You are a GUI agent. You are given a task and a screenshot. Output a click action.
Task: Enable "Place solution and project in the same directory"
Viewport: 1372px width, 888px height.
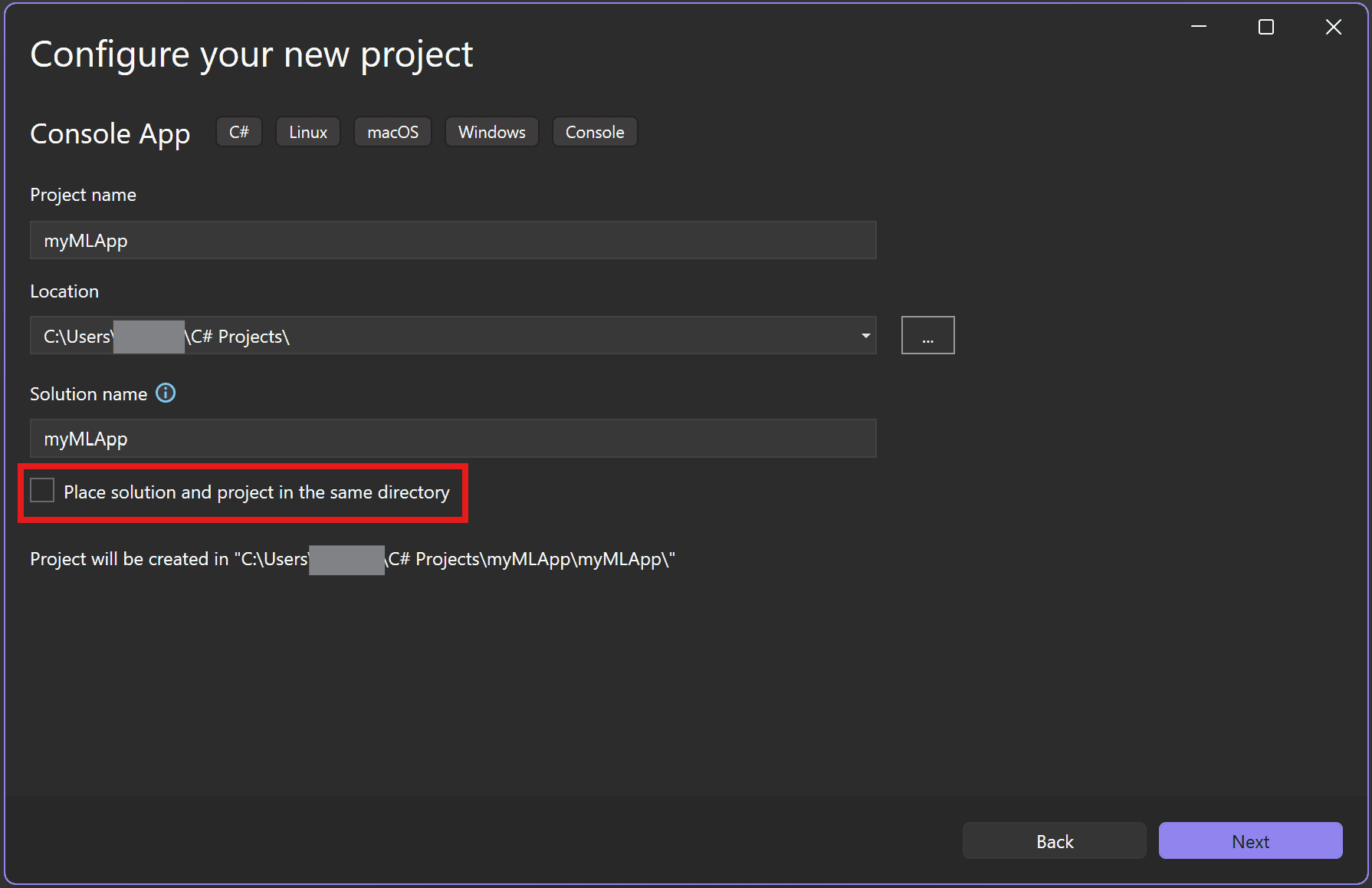[42, 490]
